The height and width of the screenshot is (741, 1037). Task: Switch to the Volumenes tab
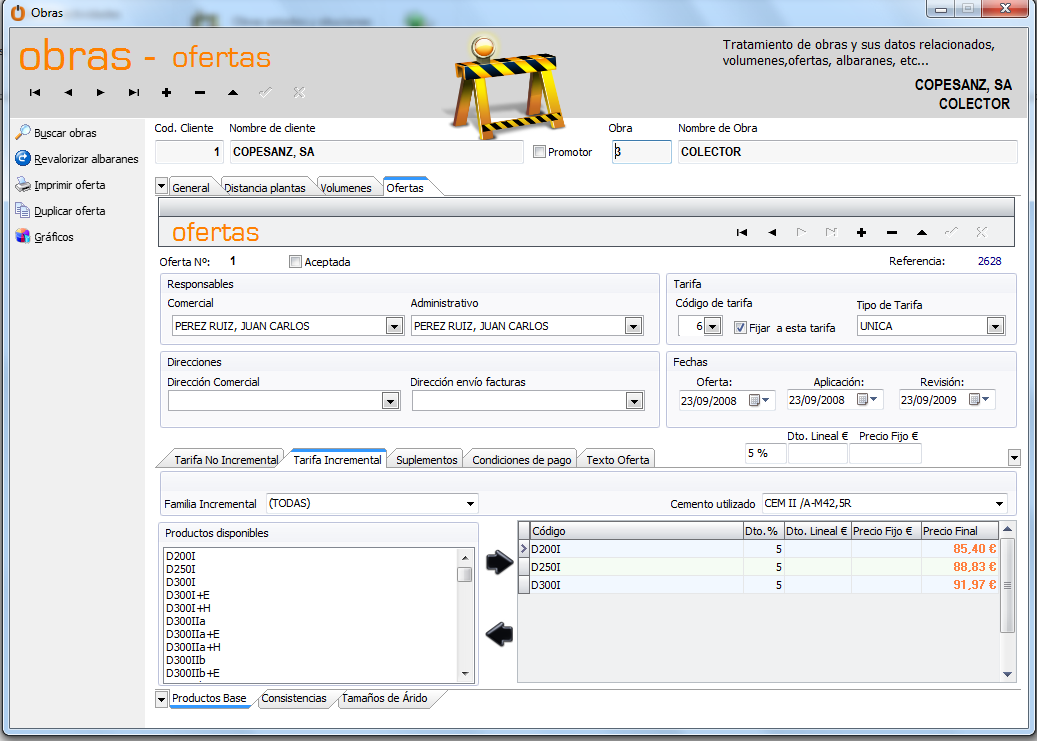(346, 188)
